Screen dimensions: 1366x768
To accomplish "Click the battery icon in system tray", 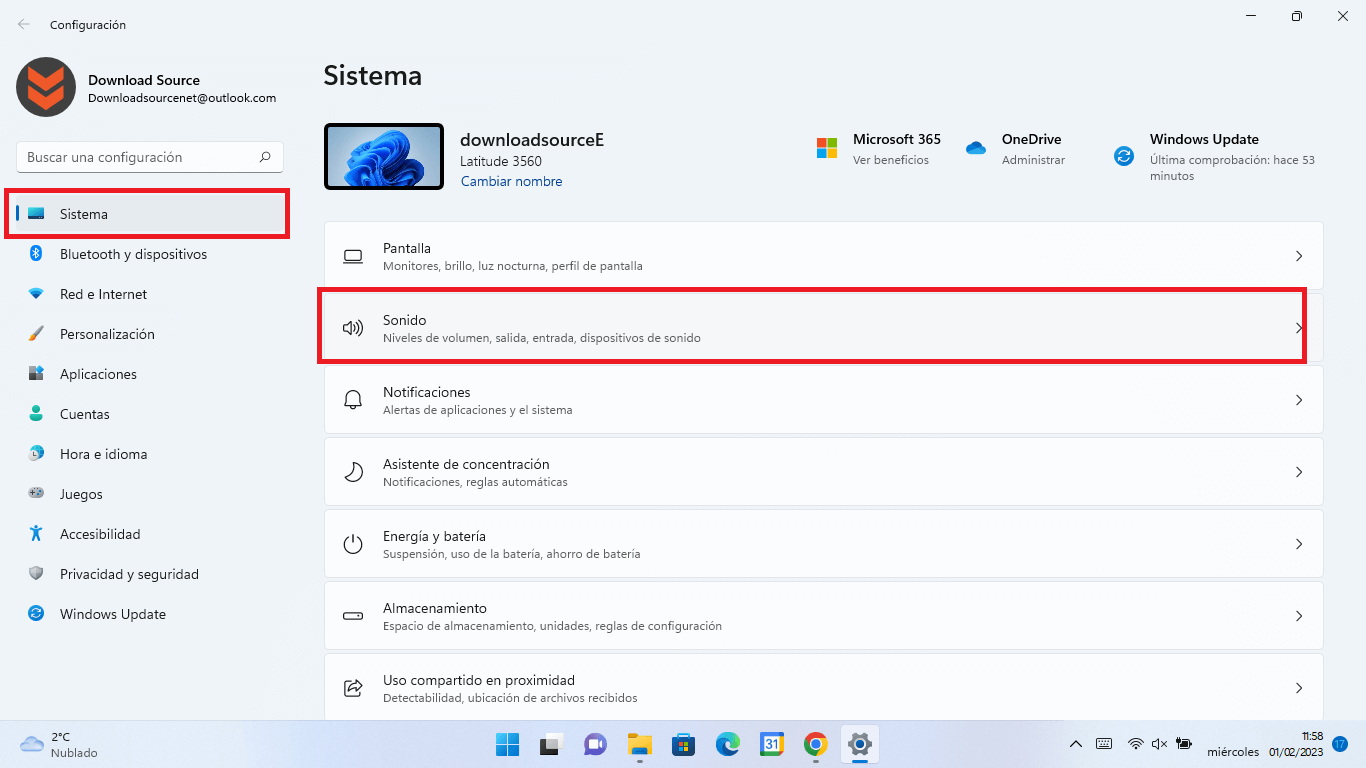I will point(1184,744).
